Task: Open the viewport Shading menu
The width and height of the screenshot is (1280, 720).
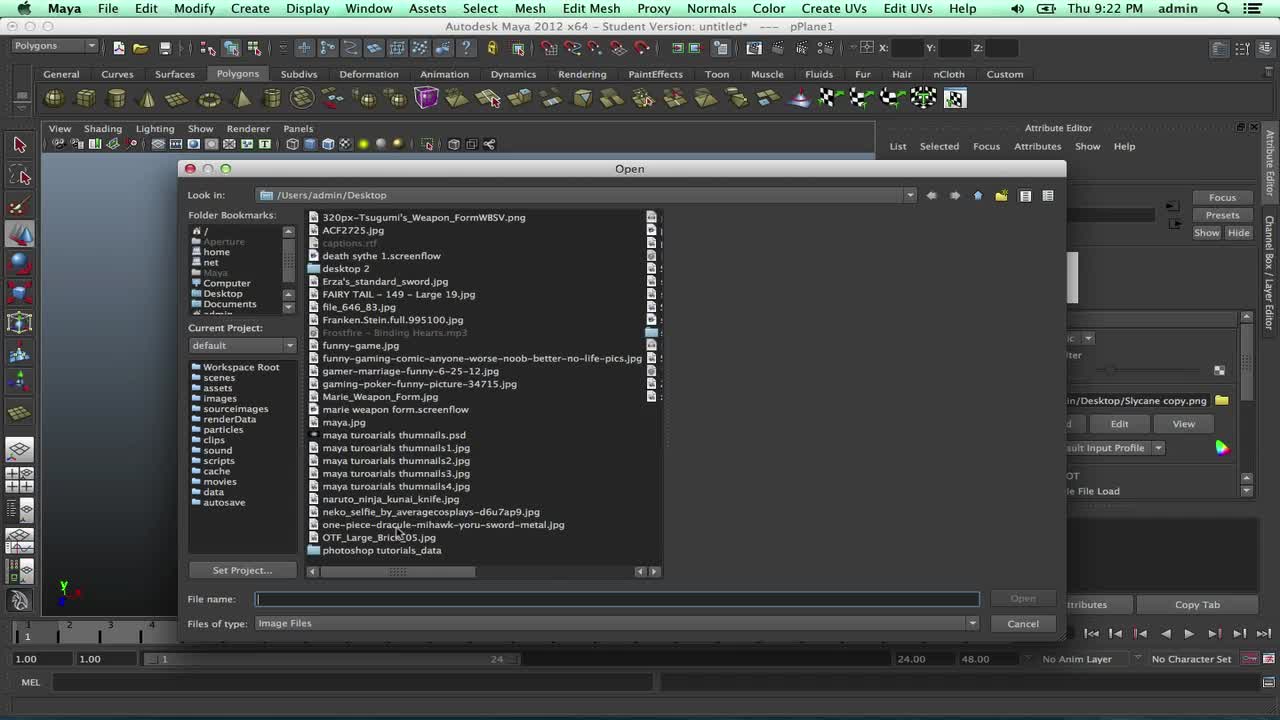Action: point(102,128)
